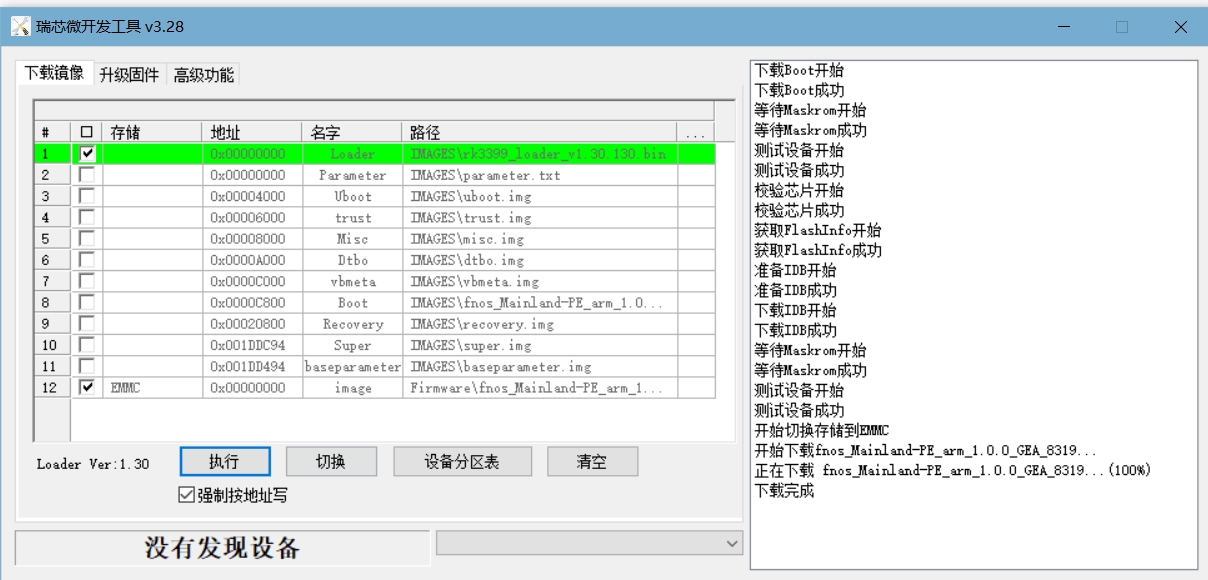Click the 路径 column header

[540, 132]
